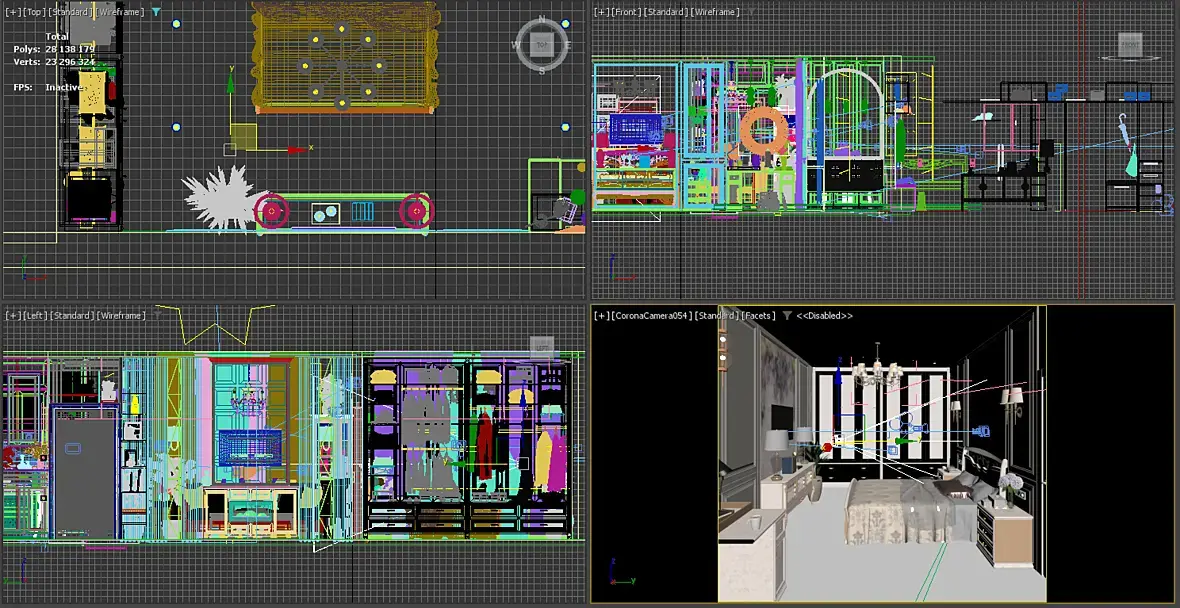Viewport: 1180px width, 608px height.
Task: Open the [+] general menu in camera viewport
Action: [601, 315]
